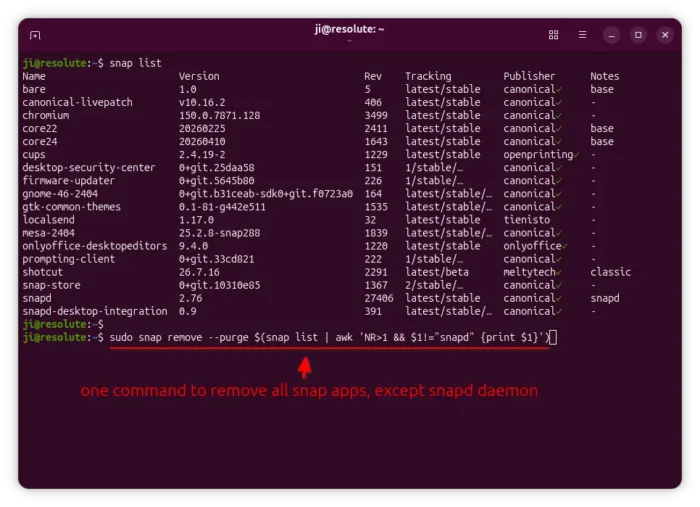Select the shotcut package name

(x=42, y=272)
